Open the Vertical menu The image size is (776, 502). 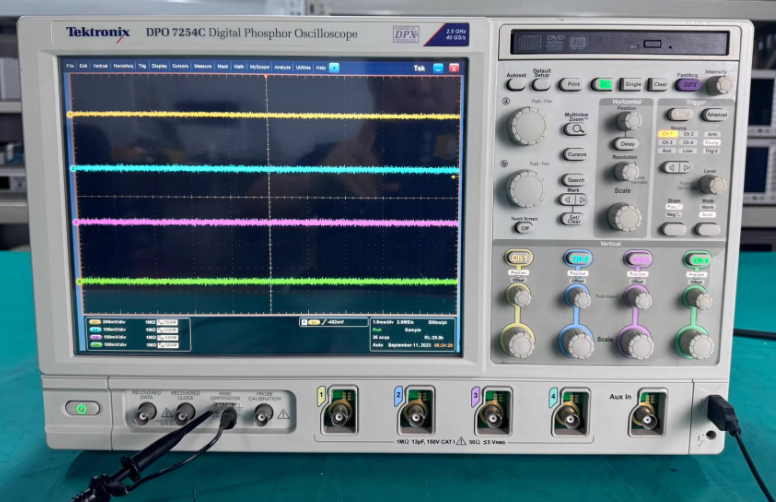pos(100,66)
